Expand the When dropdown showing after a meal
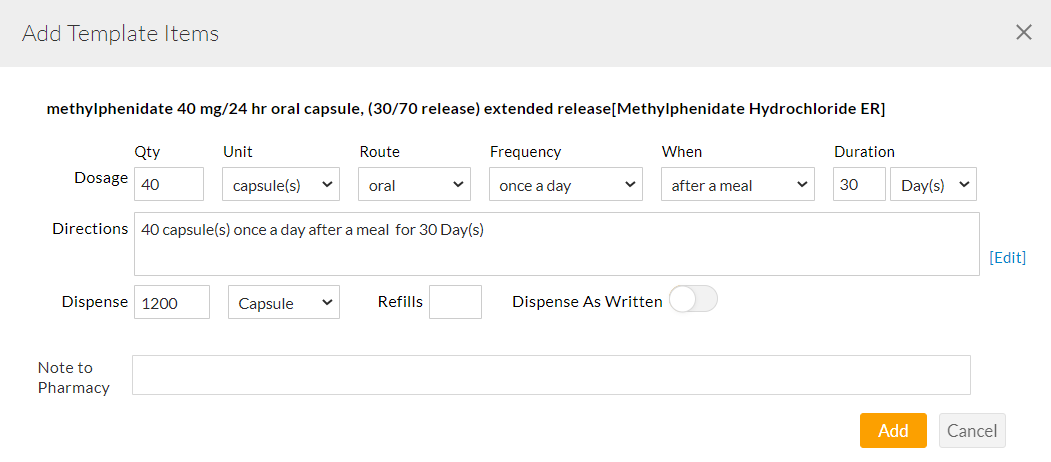The image size is (1051, 462). coord(738,185)
